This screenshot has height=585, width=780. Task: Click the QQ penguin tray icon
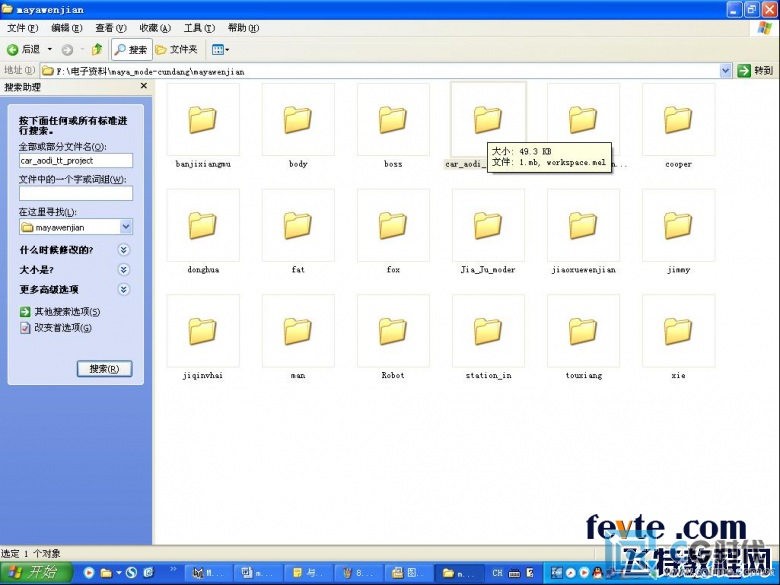(x=598, y=573)
